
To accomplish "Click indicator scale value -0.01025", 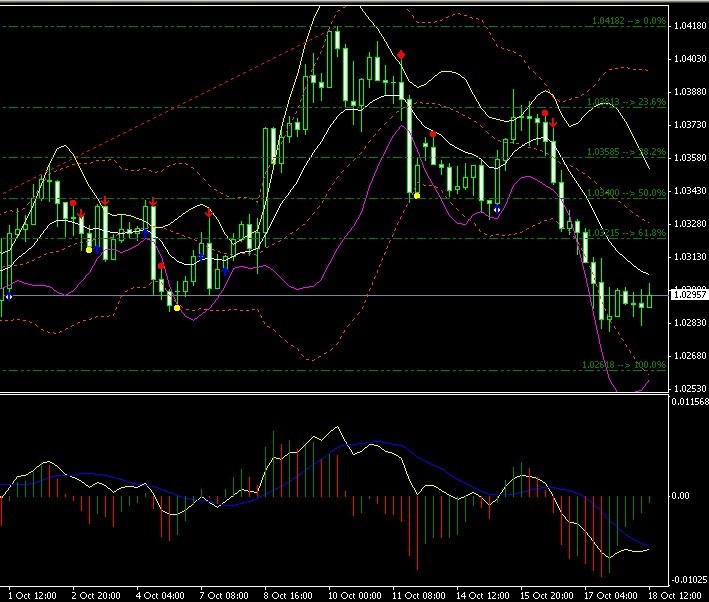I will click(689, 580).
